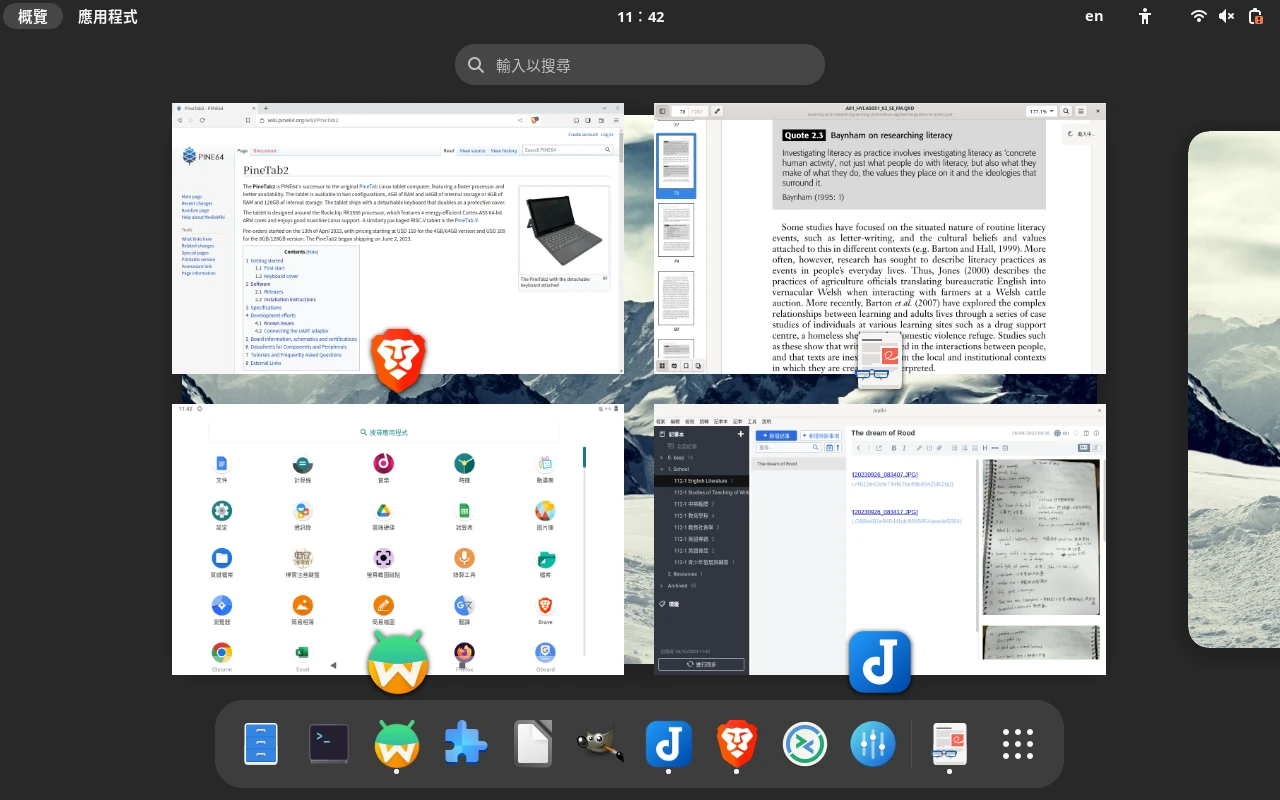The image size is (1280, 800).
Task: Open the 應用程式 menu
Action: click(107, 16)
